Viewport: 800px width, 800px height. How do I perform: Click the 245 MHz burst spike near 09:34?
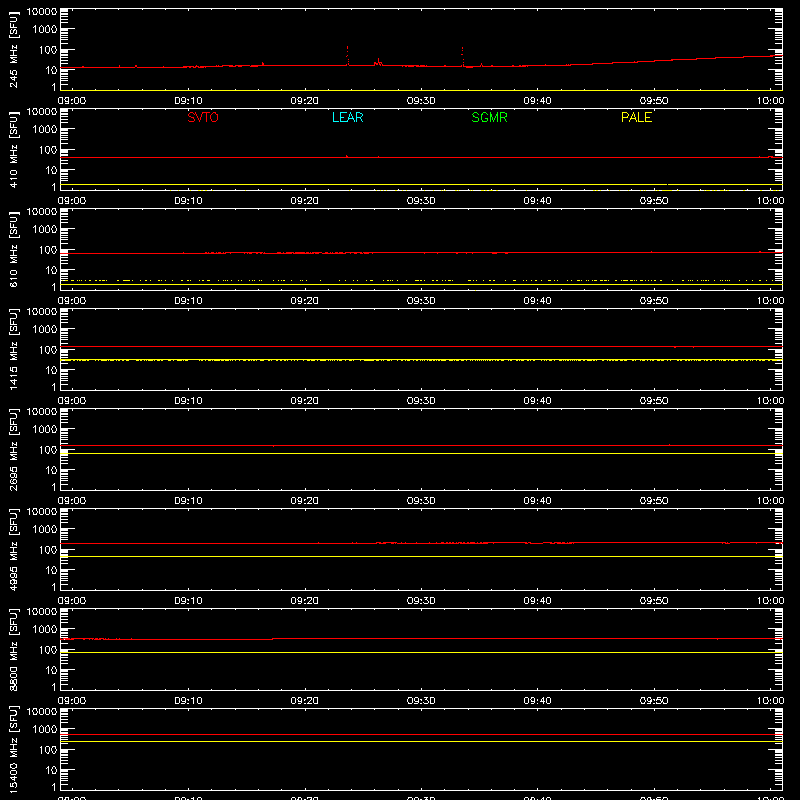pyautogui.click(x=462, y=56)
